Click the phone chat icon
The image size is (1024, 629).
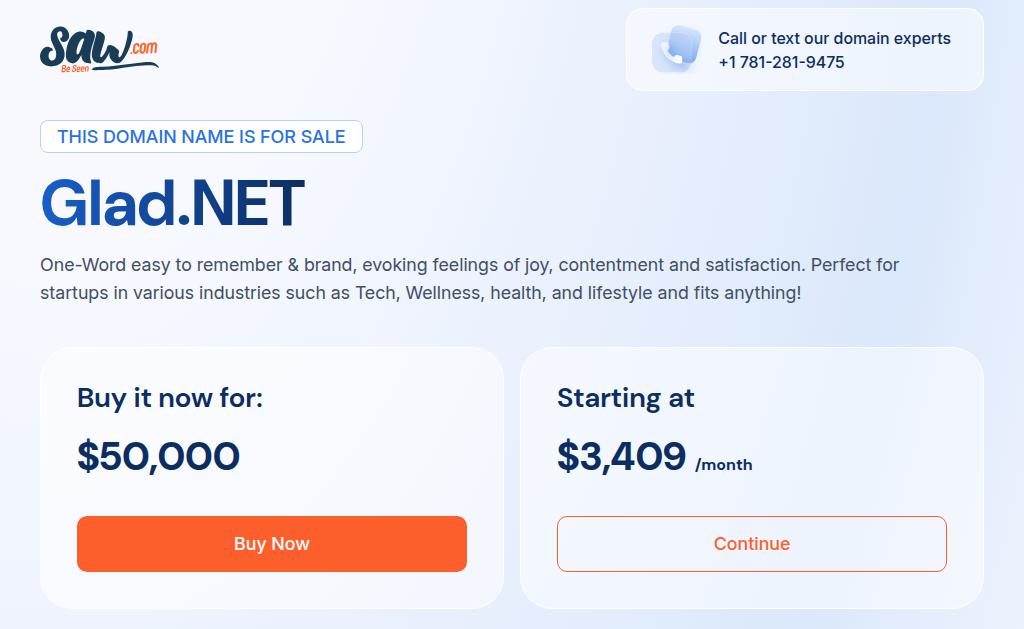676,49
